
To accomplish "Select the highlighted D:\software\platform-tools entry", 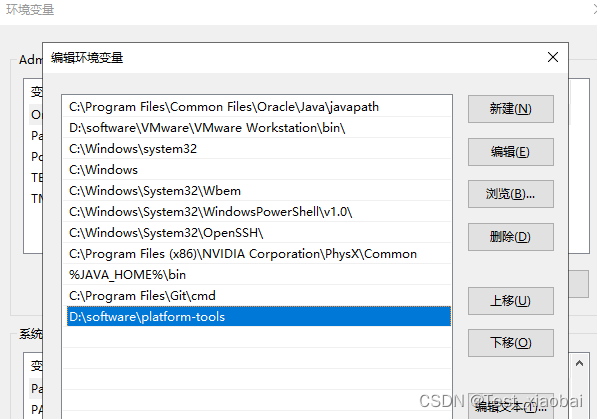I will coord(259,317).
